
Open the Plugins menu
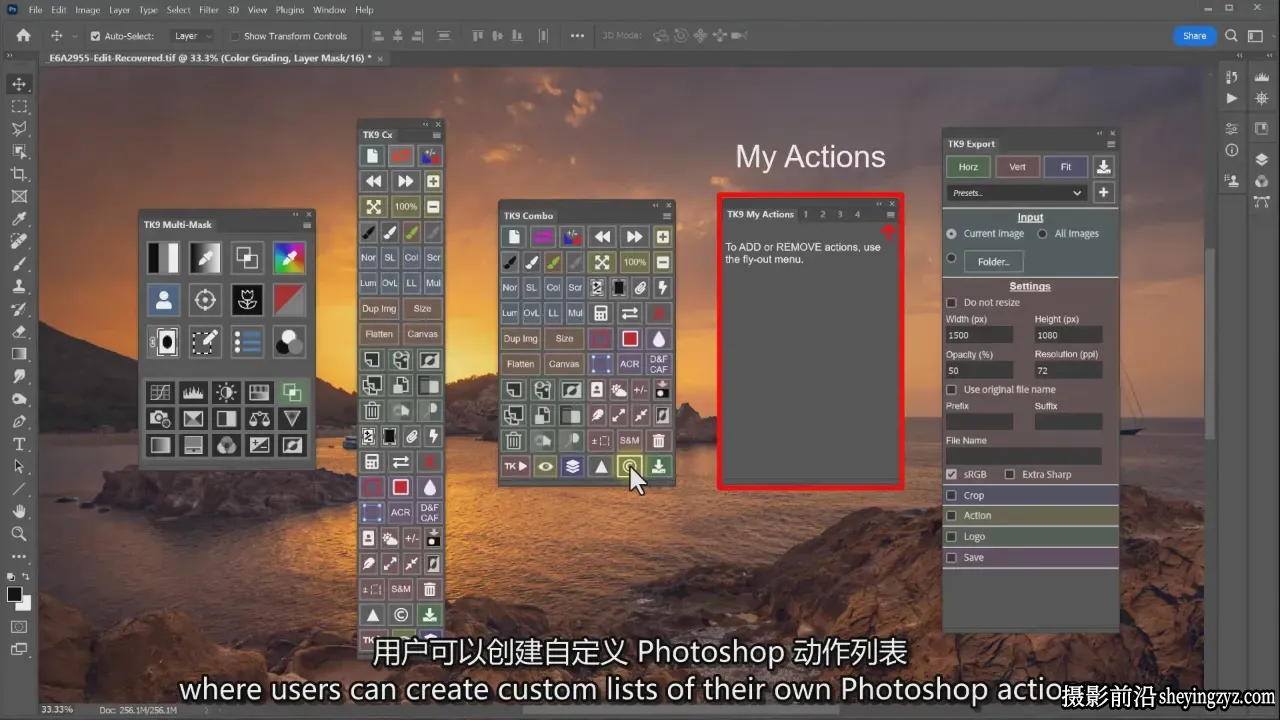pos(290,10)
